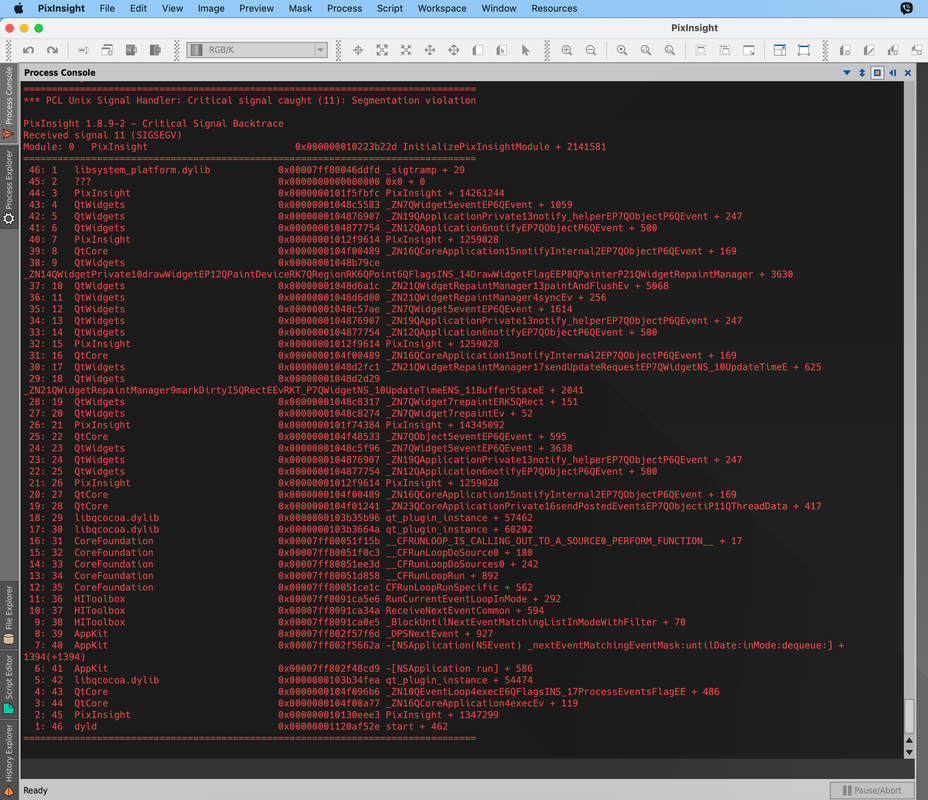This screenshot has width=928, height=800.
Task: Click 'RunCurrentEventLoopInMode + 292' row
Action: pos(295,599)
